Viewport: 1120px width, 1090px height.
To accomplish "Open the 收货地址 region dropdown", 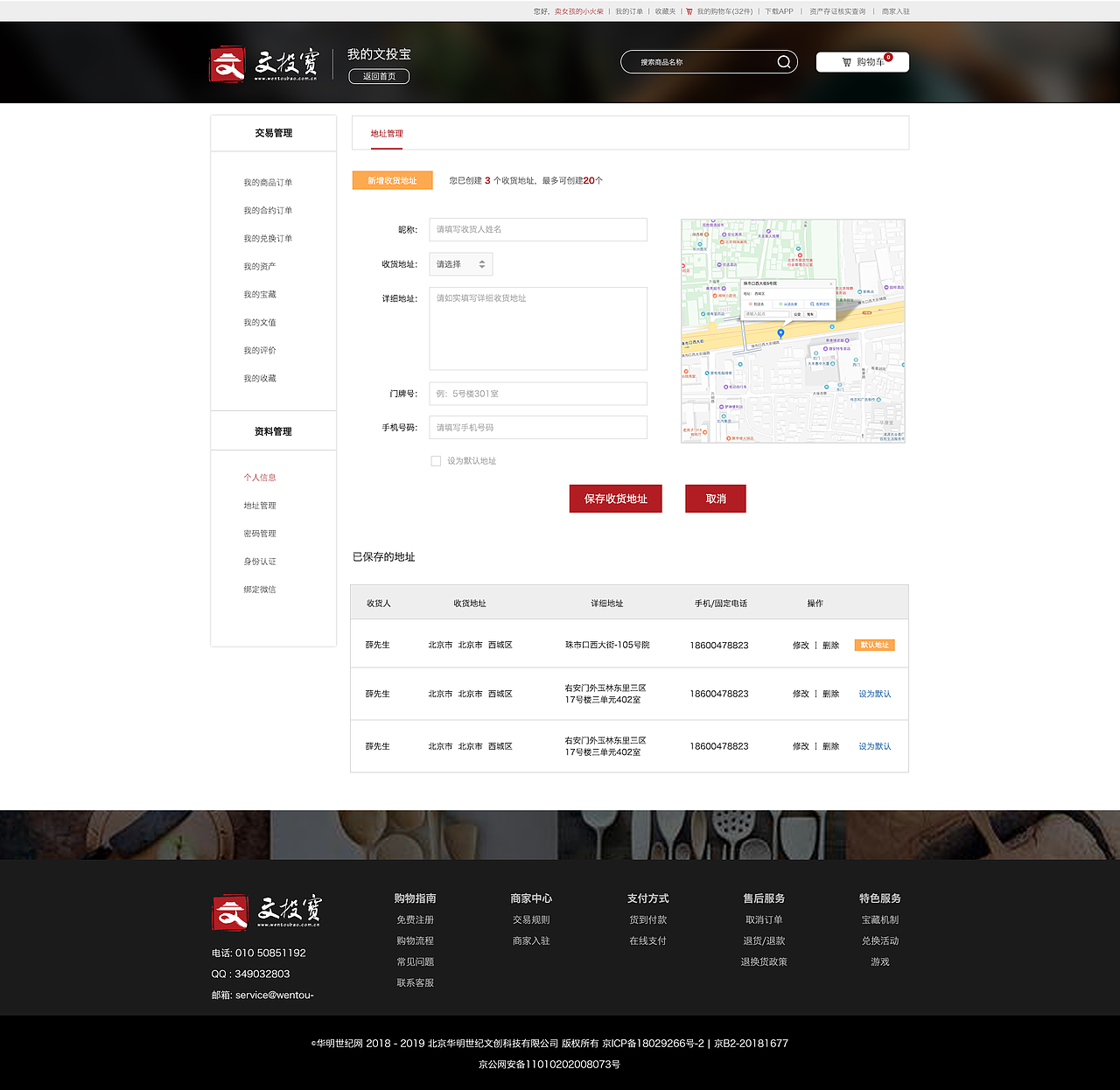I will 461,264.
